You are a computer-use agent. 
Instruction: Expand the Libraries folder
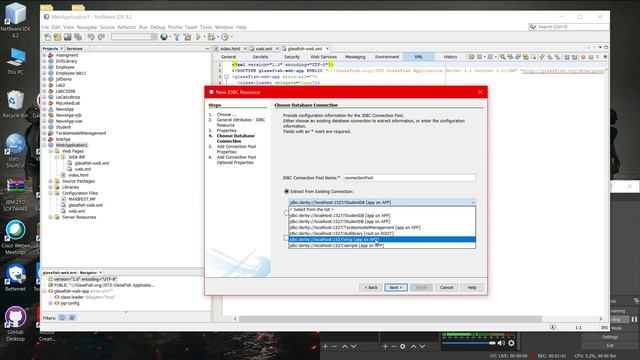click(51, 187)
